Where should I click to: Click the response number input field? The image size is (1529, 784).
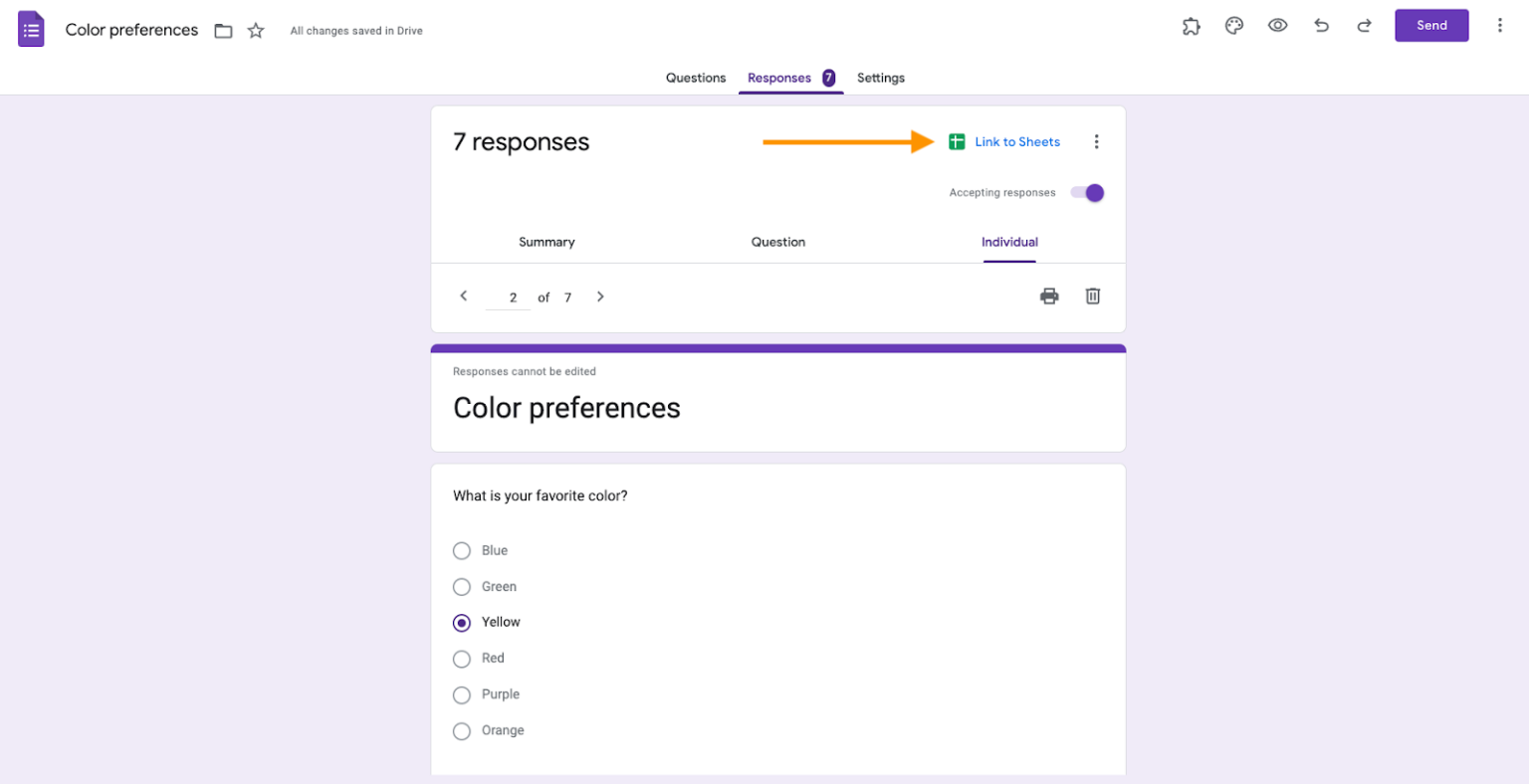pyautogui.click(x=511, y=295)
